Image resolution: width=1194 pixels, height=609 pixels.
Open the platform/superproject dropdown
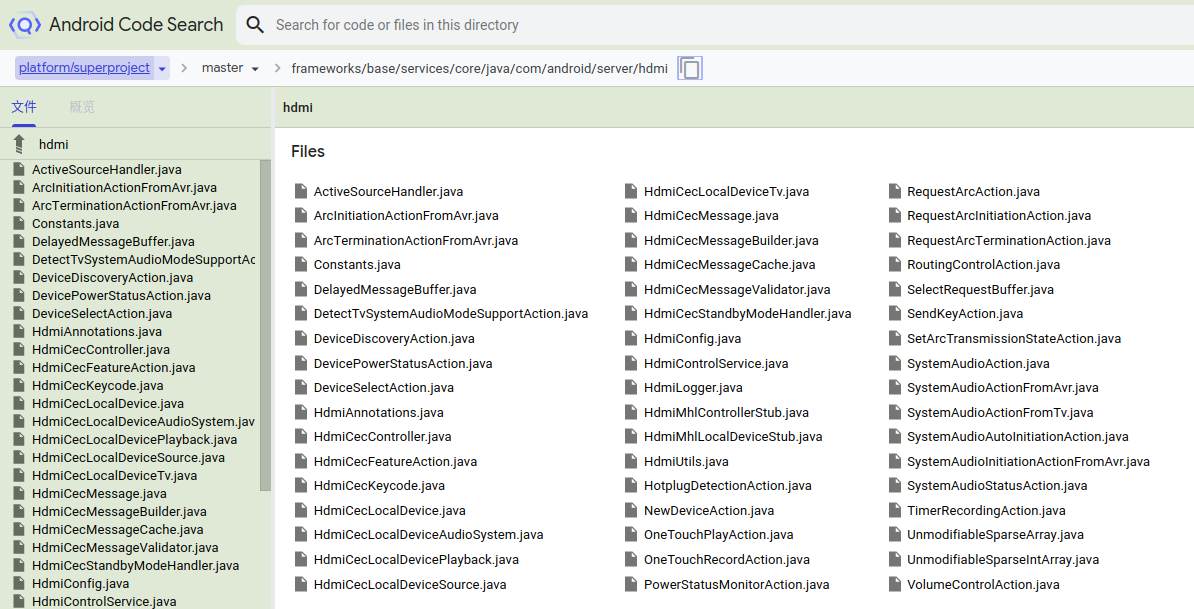pos(162,68)
